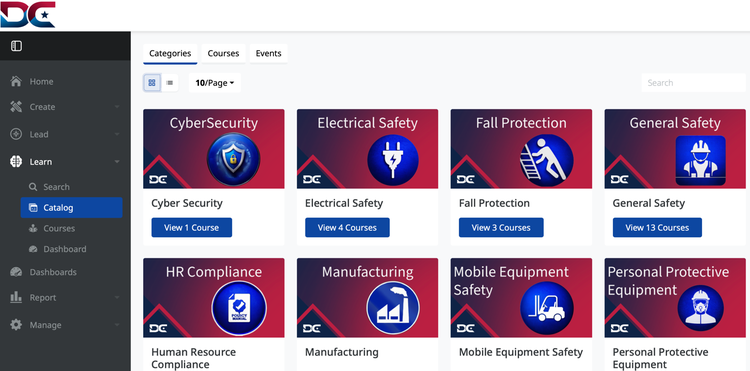Collapse the sidebar using the panel icon

(x=16, y=46)
